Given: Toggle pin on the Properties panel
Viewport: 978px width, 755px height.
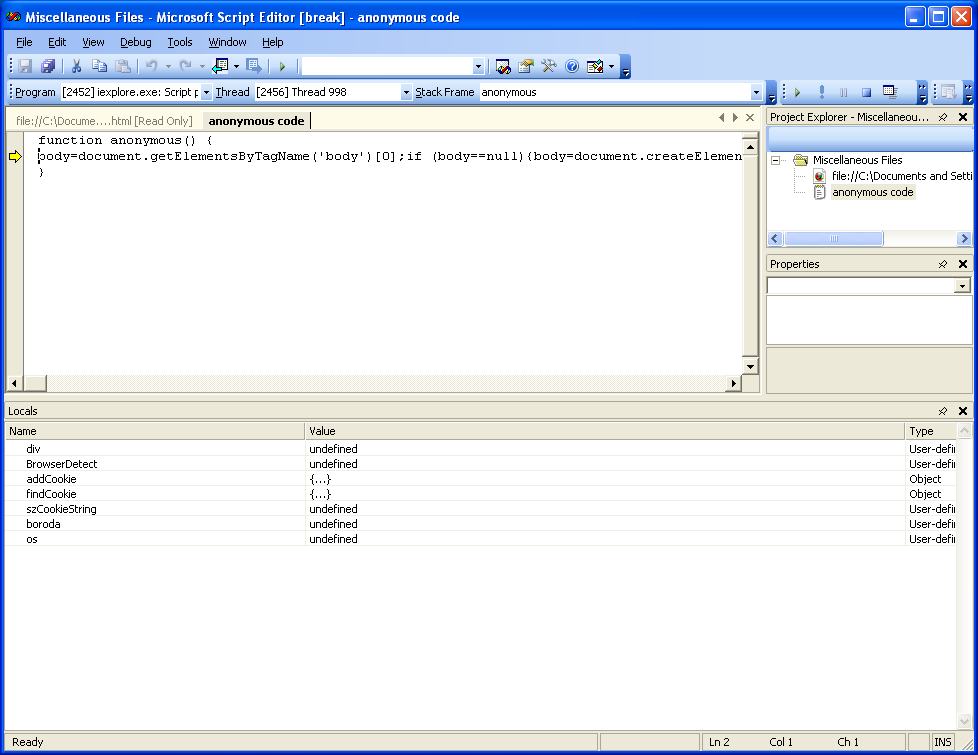Looking at the screenshot, I should pos(942,264).
